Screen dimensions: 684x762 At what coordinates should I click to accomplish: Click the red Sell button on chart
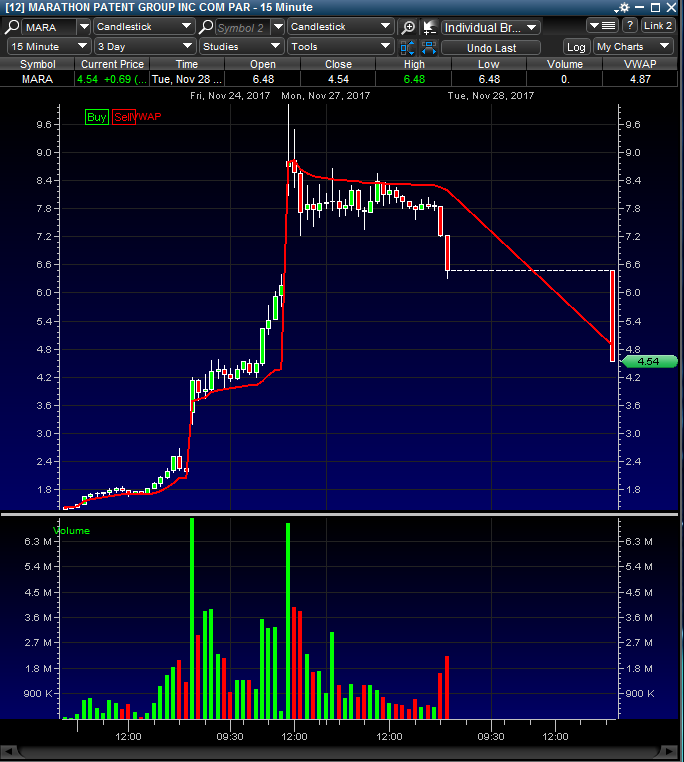coord(123,117)
